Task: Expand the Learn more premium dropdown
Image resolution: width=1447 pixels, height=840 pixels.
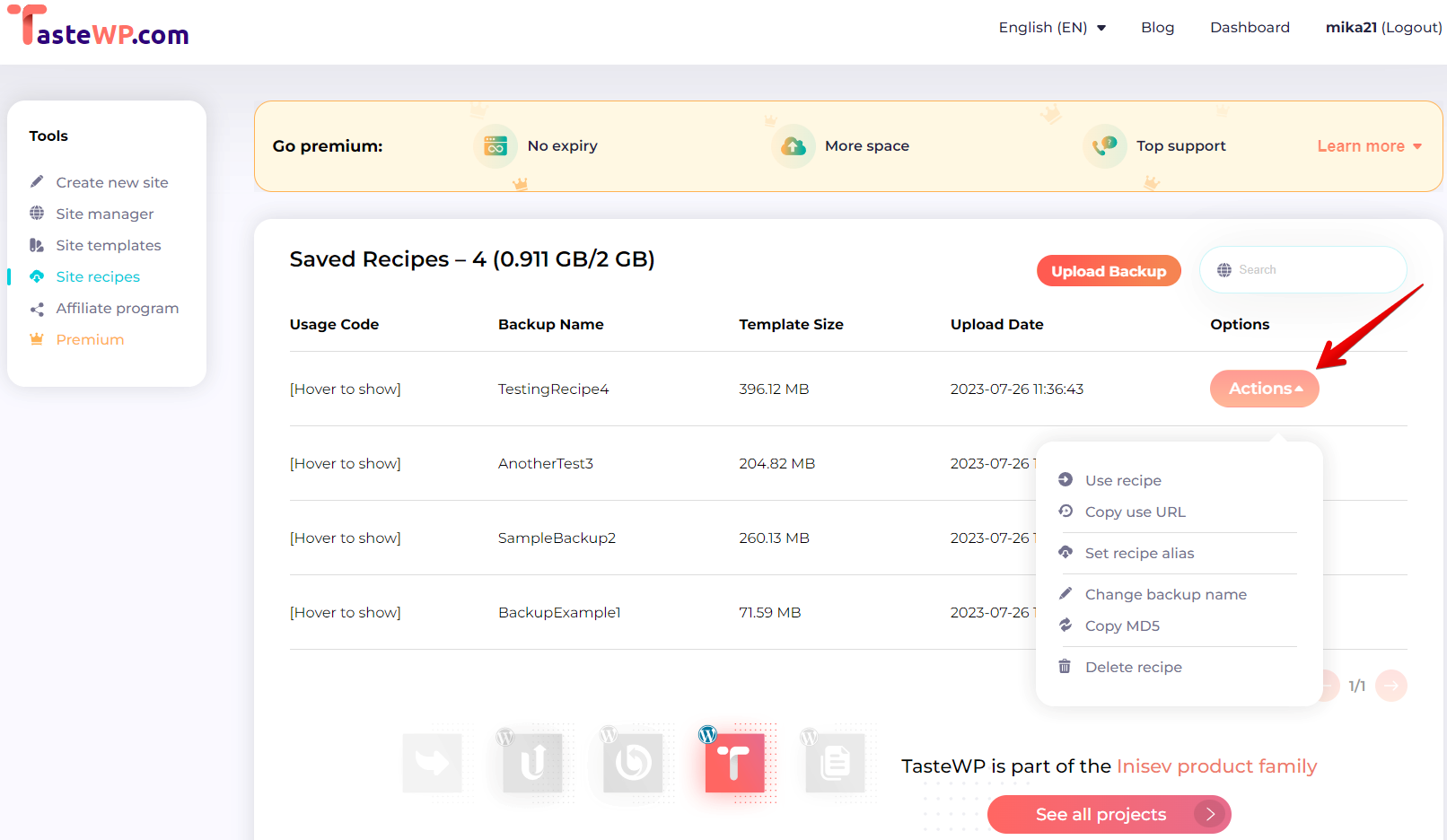Action: click(1369, 146)
